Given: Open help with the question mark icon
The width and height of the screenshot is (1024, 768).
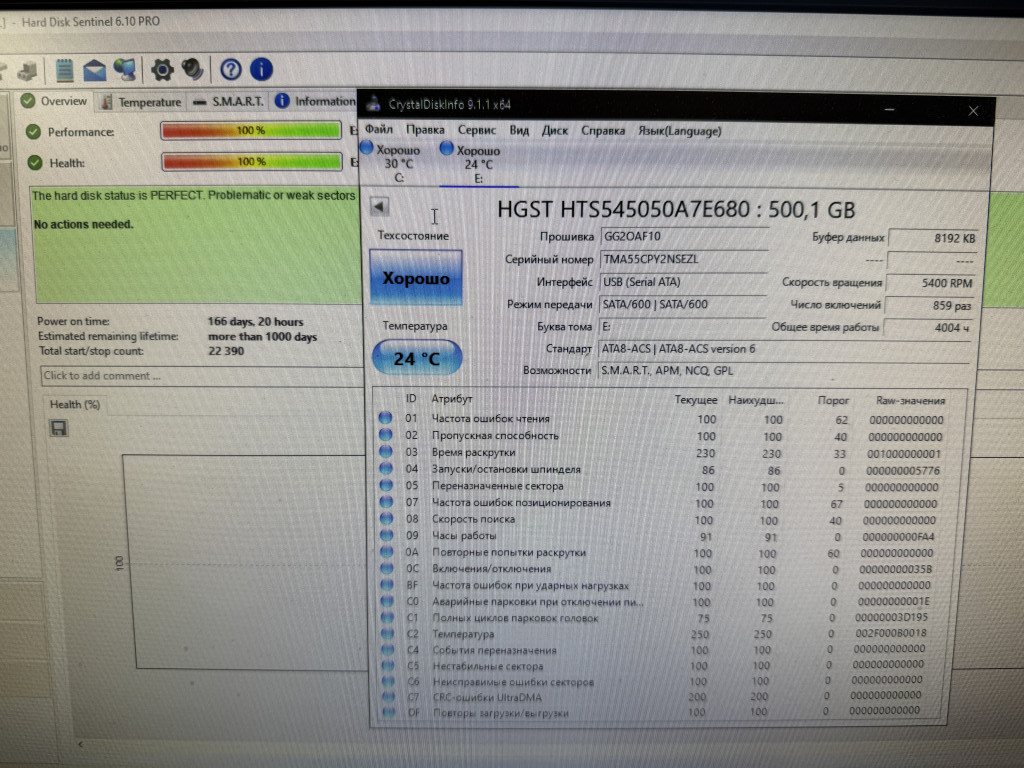Looking at the screenshot, I should coord(231,69).
